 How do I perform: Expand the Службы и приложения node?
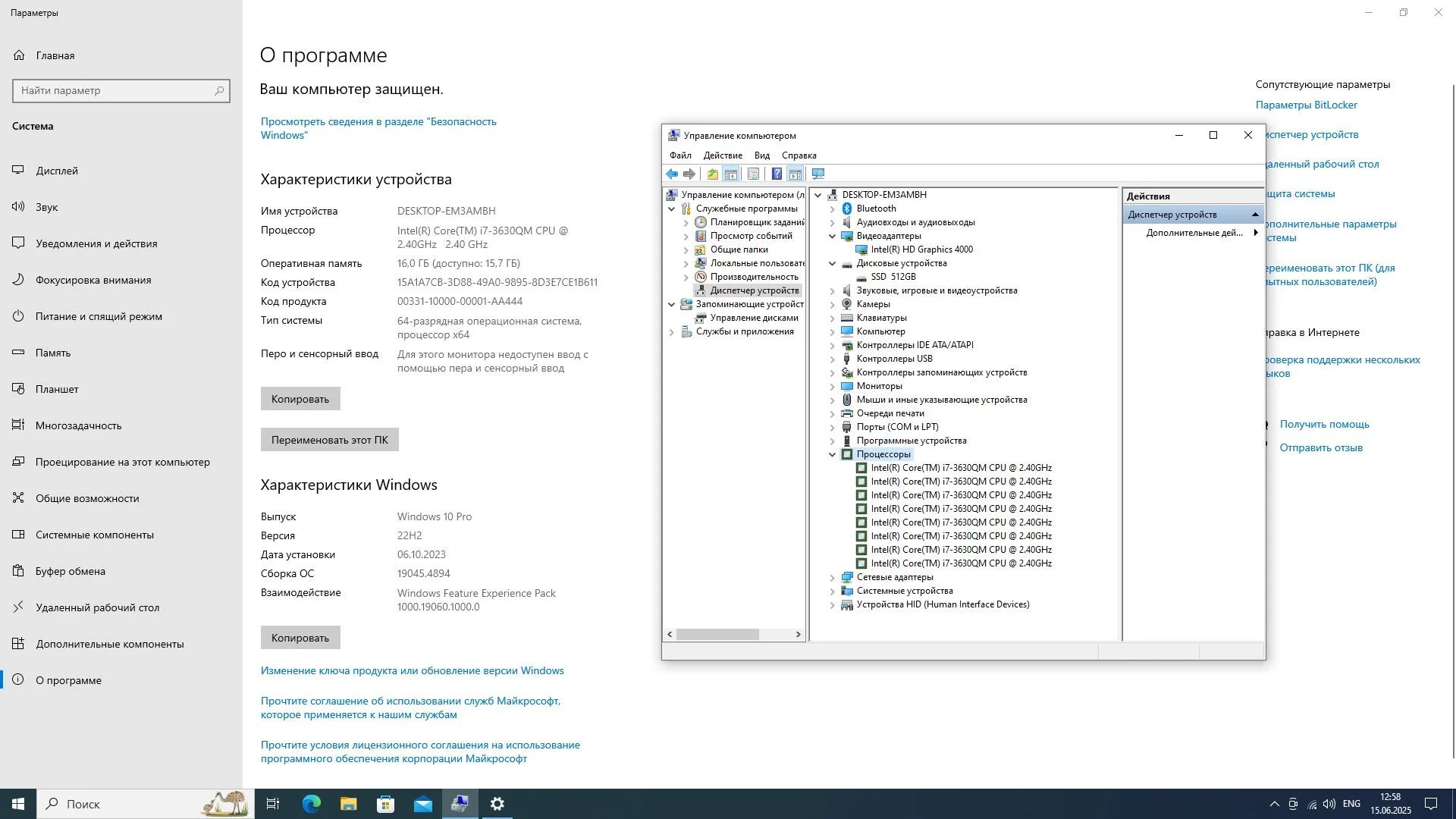pos(671,331)
